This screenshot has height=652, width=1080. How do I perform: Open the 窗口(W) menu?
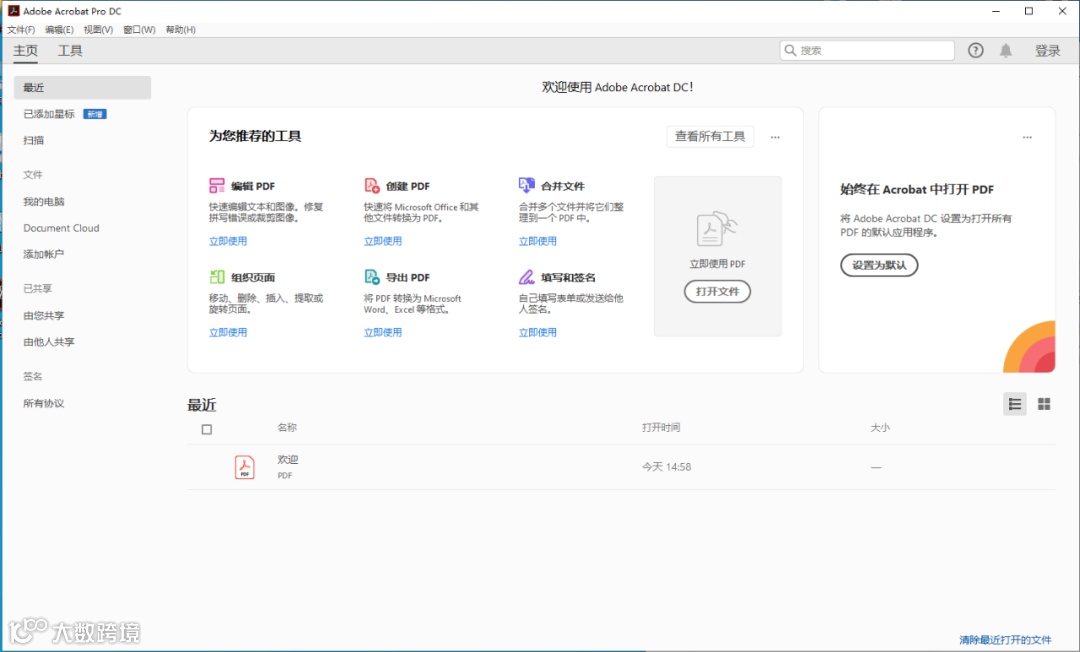[139, 30]
